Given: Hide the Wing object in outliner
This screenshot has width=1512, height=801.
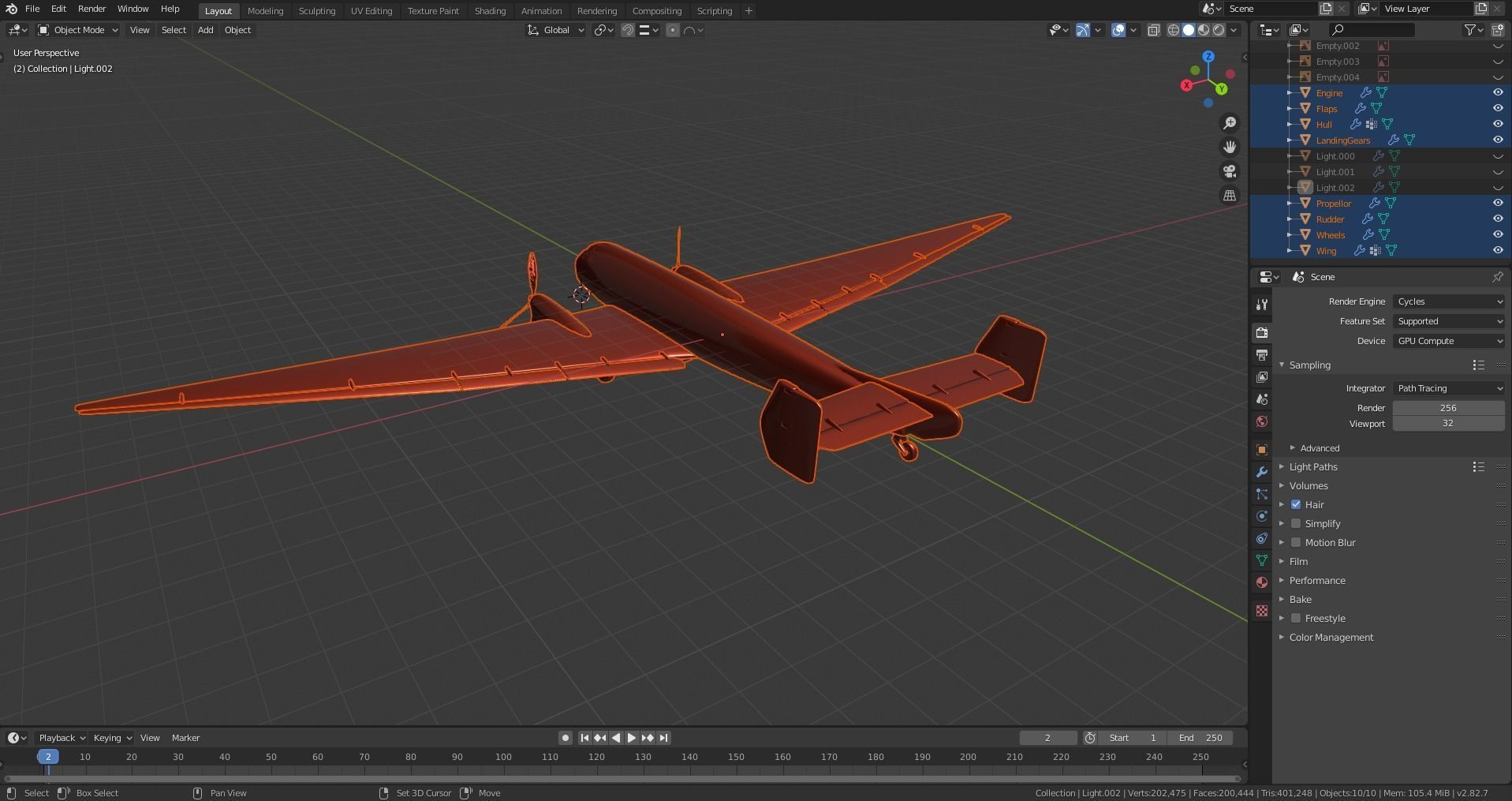Looking at the screenshot, I should coord(1497,250).
